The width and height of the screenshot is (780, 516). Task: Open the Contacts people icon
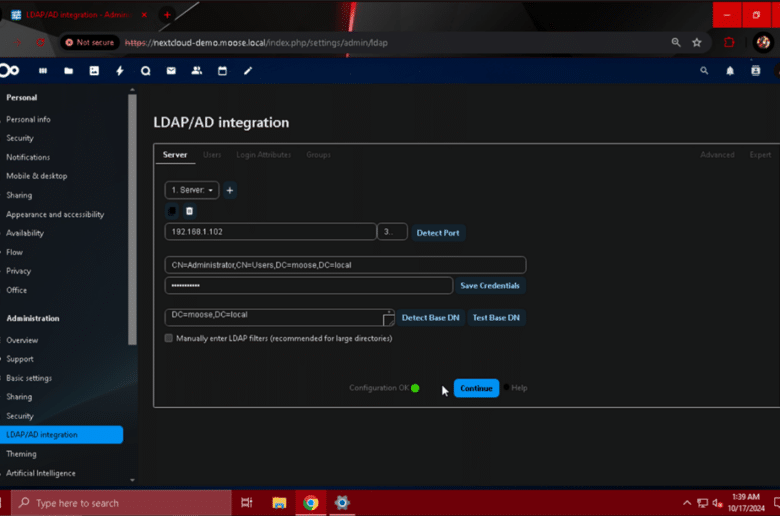(197, 71)
